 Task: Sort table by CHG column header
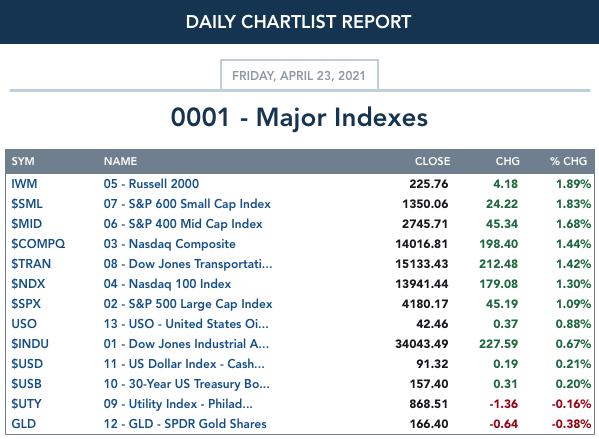(x=507, y=161)
